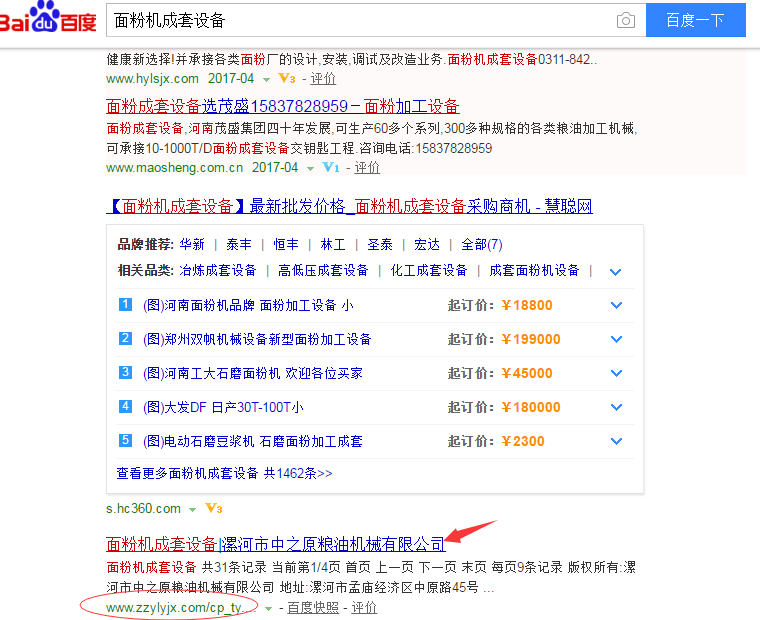The height and width of the screenshot is (620, 760).
Task: Expand the ¥180000 item chevron
Action: click(x=617, y=407)
